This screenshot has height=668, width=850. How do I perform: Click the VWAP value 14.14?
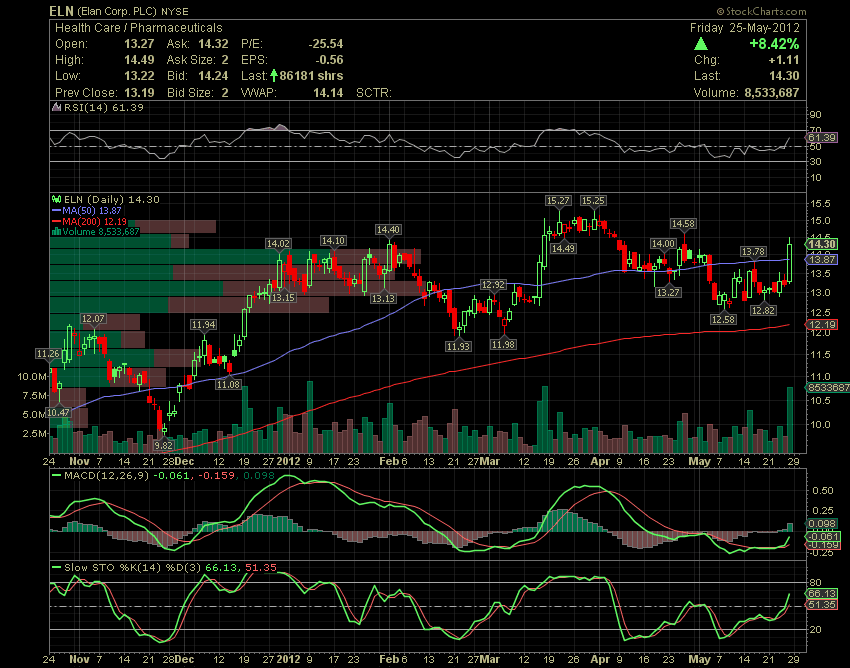329,92
